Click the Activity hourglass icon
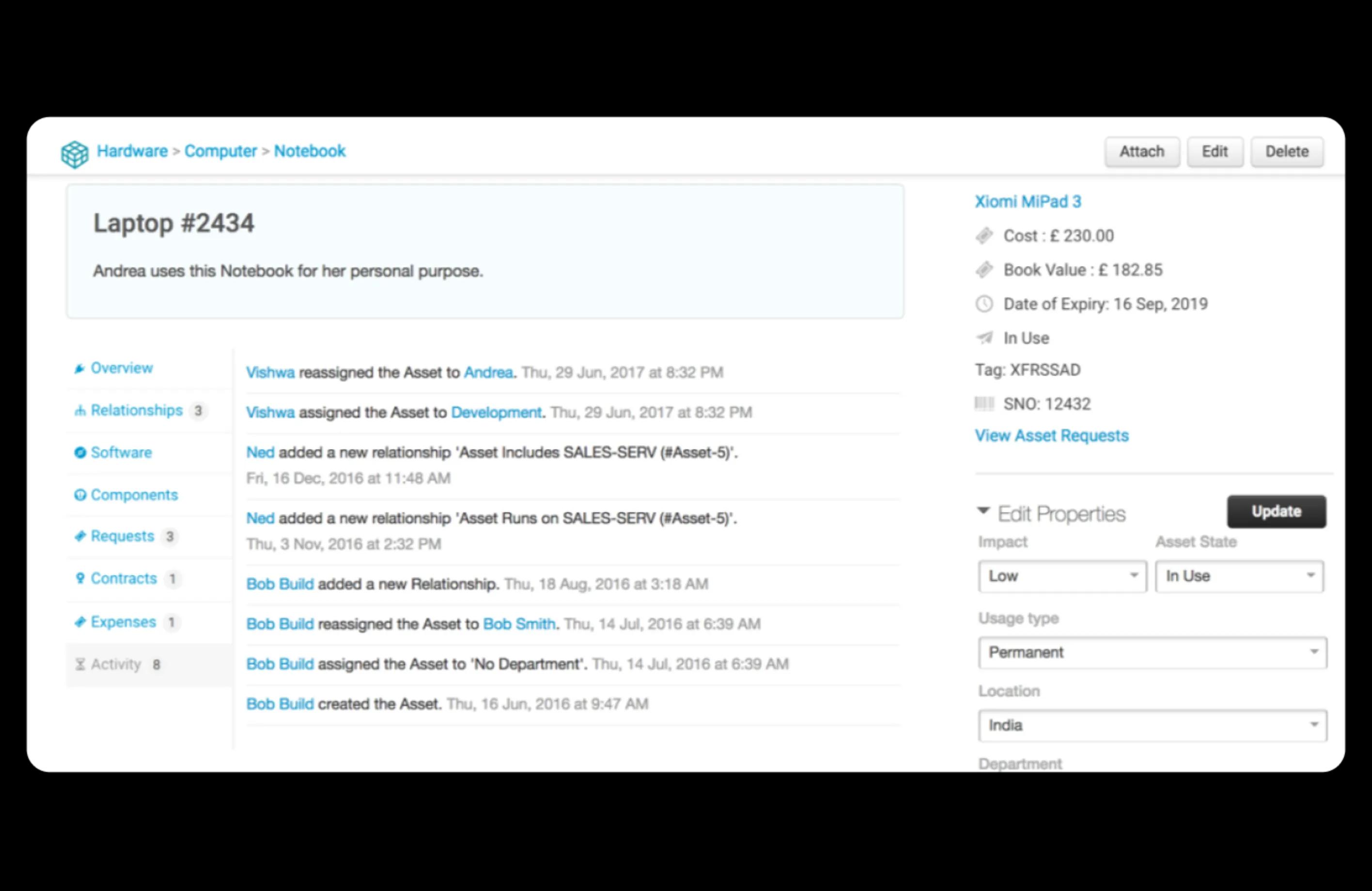 [x=79, y=664]
